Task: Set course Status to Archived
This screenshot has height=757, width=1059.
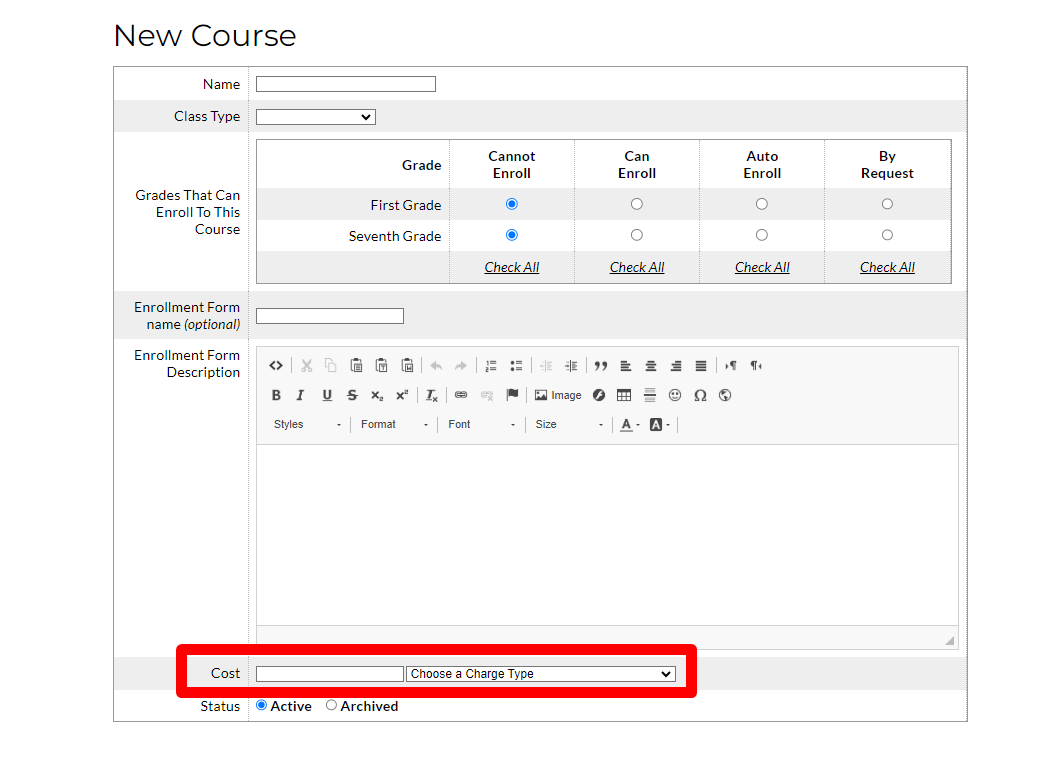Action: (x=331, y=706)
